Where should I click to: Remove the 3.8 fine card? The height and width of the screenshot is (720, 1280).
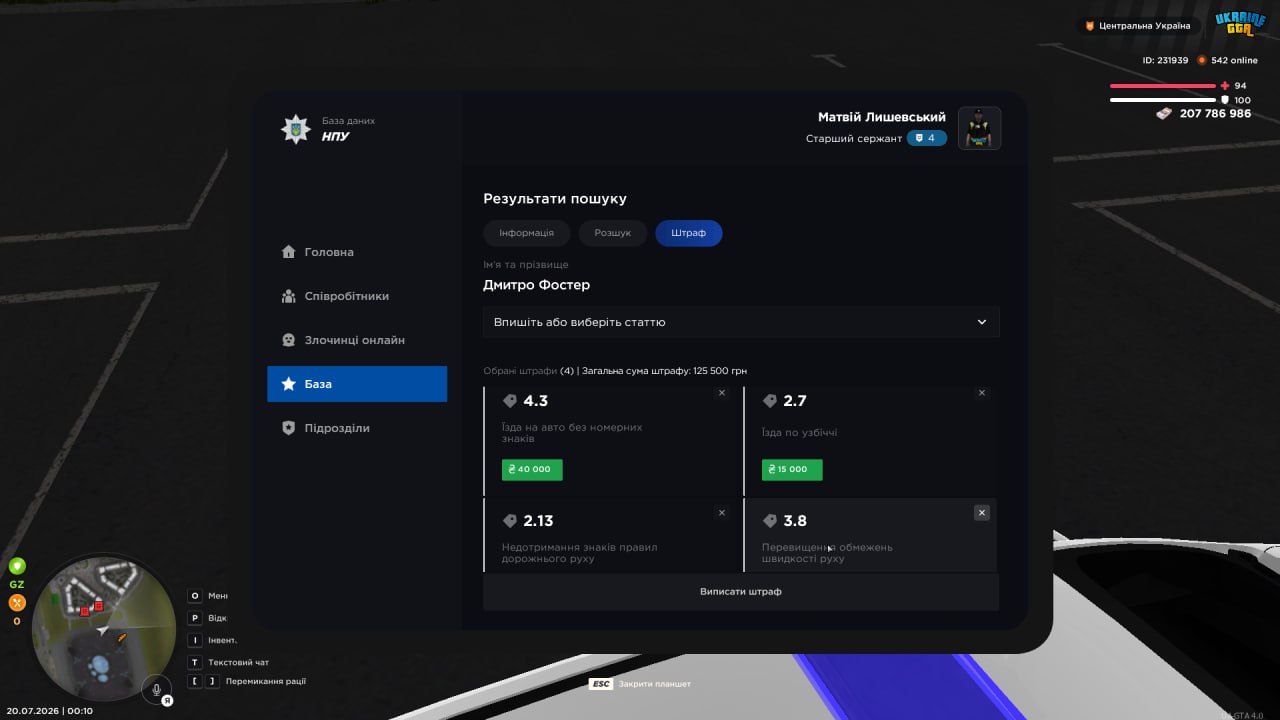(x=982, y=513)
